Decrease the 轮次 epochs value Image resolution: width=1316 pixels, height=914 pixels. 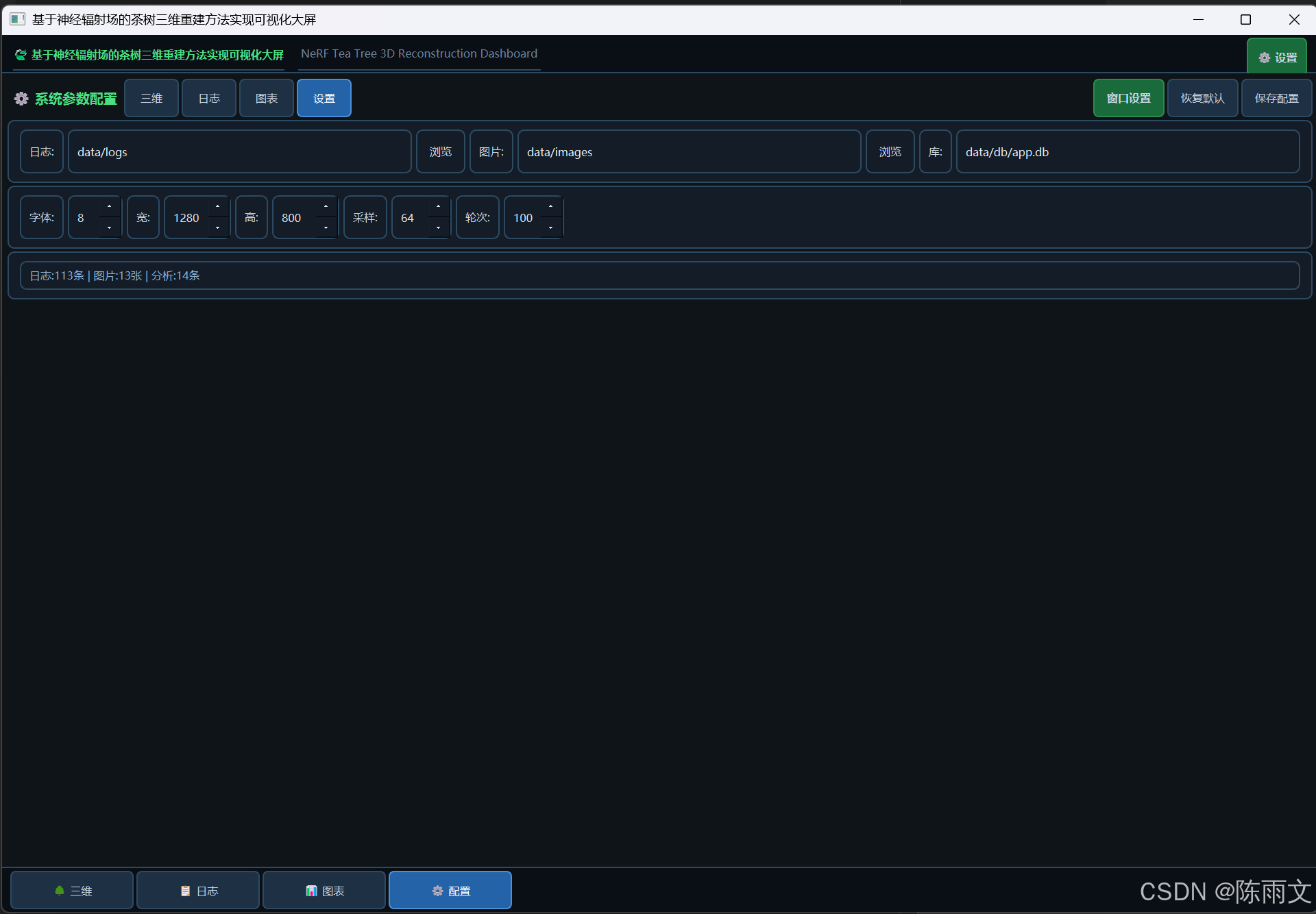coord(551,227)
